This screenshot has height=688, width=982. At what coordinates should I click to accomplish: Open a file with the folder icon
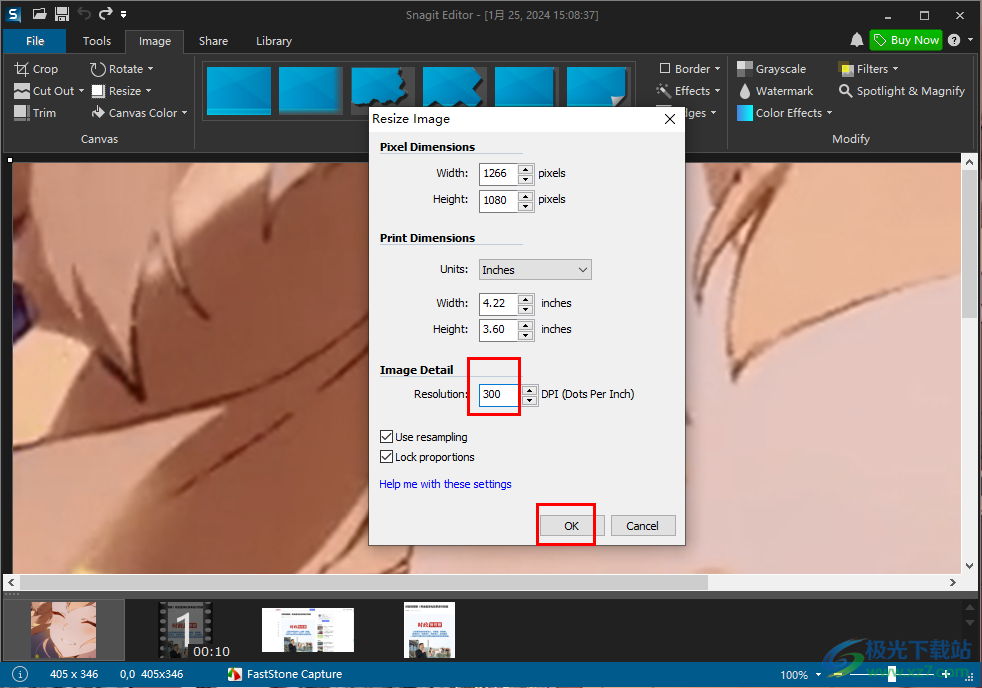coord(39,14)
